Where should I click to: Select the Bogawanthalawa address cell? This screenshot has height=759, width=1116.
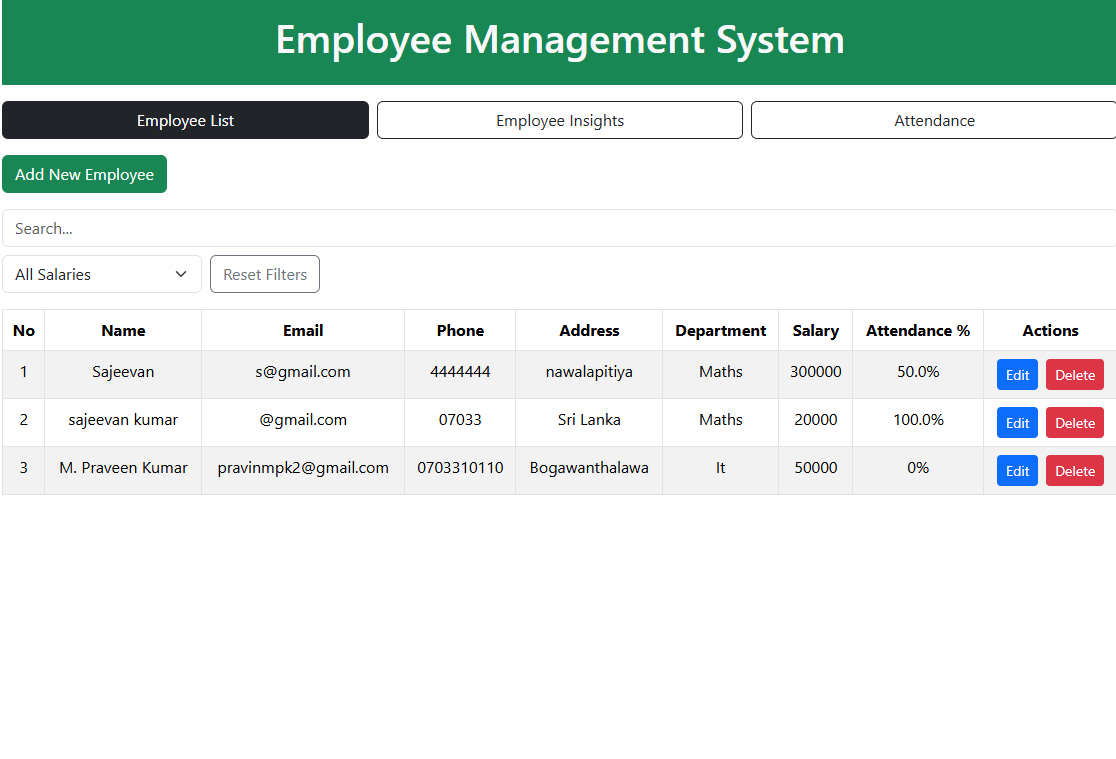[x=589, y=468]
